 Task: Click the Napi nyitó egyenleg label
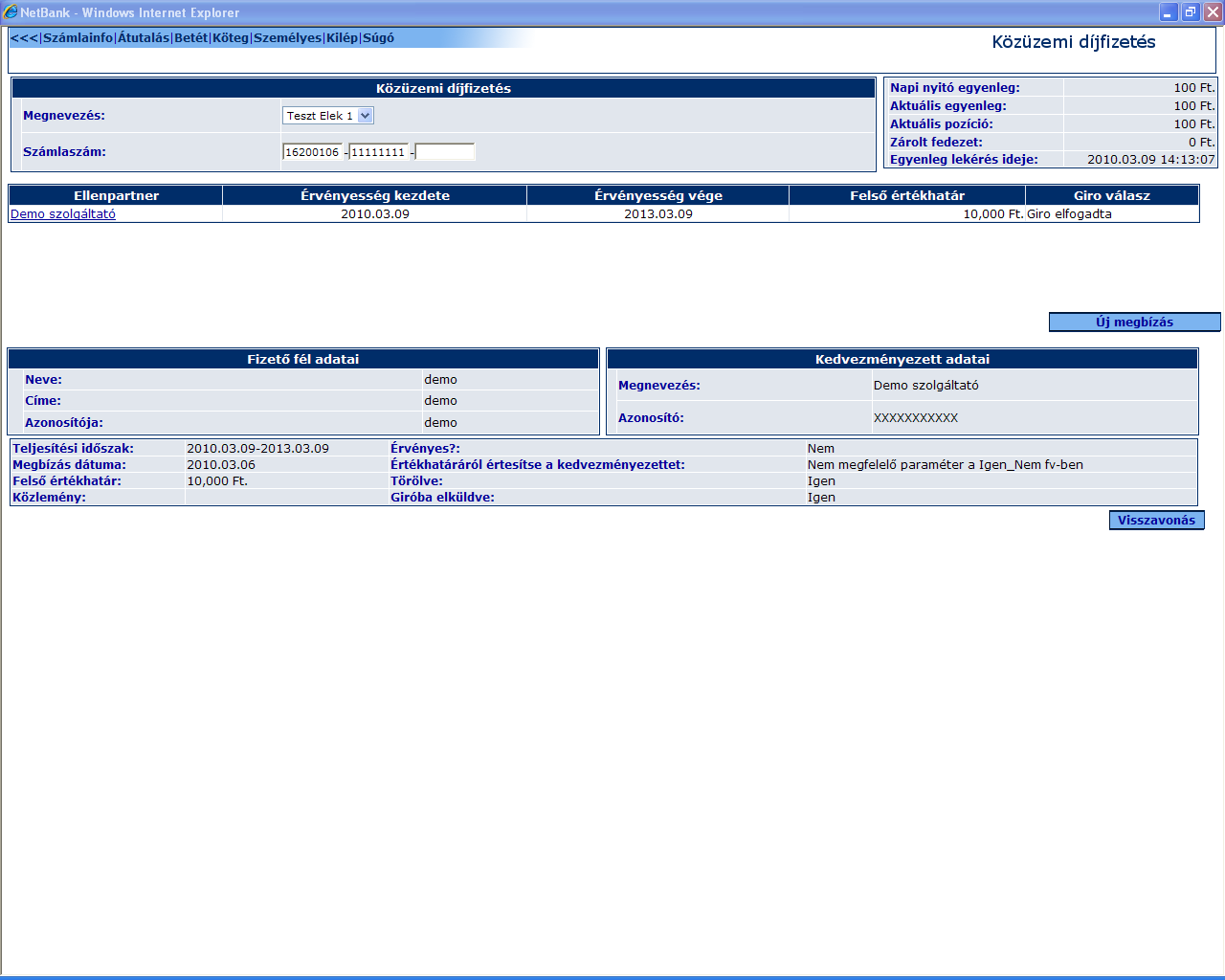[x=955, y=88]
